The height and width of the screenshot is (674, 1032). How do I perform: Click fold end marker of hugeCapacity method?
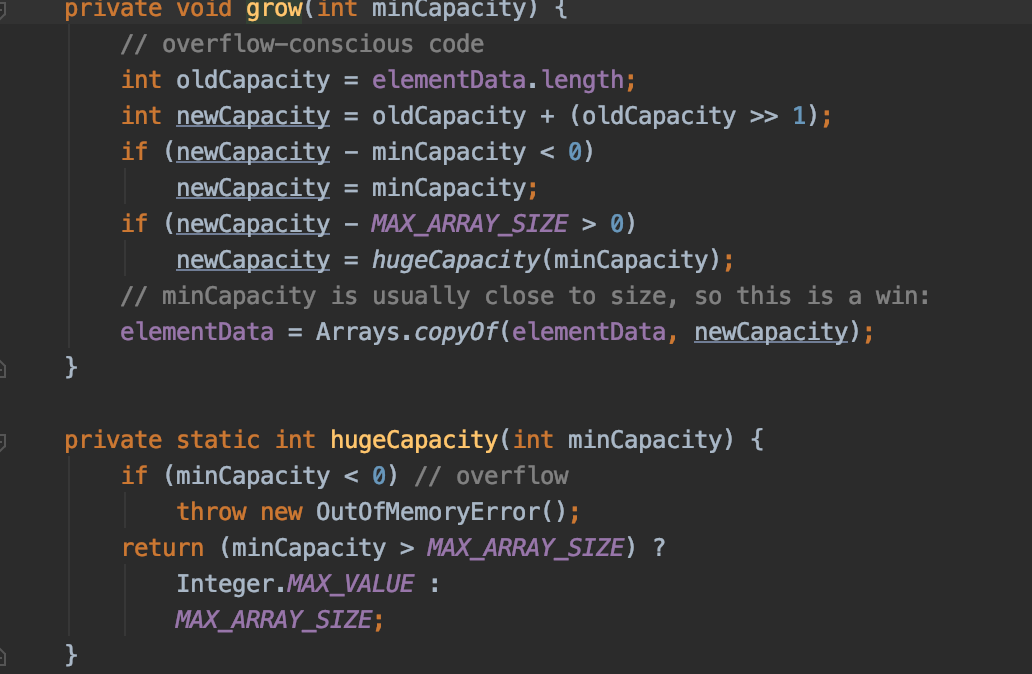[3, 655]
